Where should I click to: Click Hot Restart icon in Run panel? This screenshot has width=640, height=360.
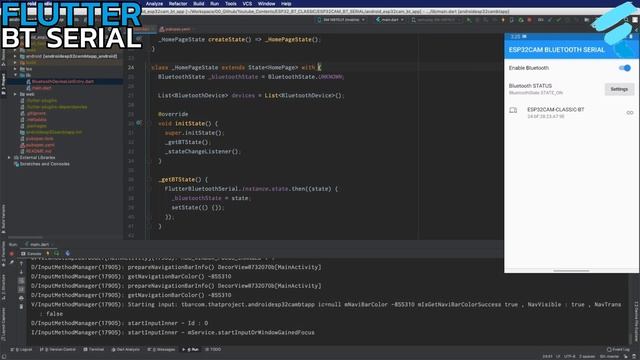[x=57, y=254]
